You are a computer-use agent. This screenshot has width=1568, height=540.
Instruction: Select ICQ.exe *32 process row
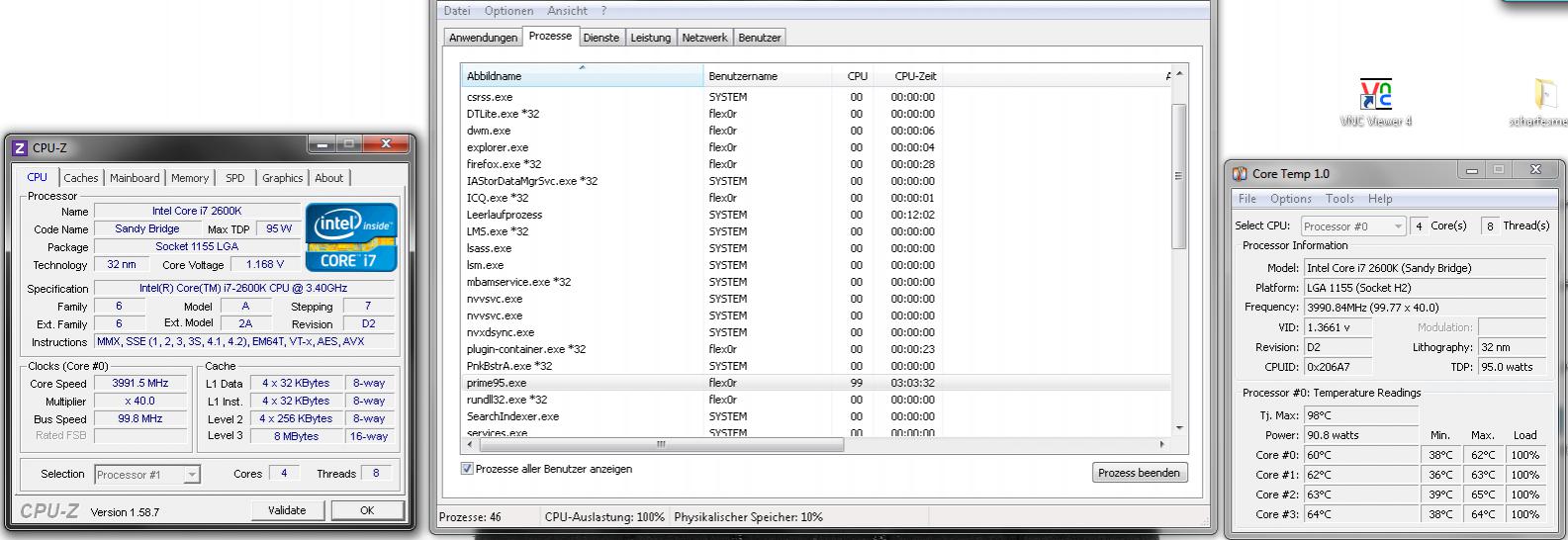point(816,198)
